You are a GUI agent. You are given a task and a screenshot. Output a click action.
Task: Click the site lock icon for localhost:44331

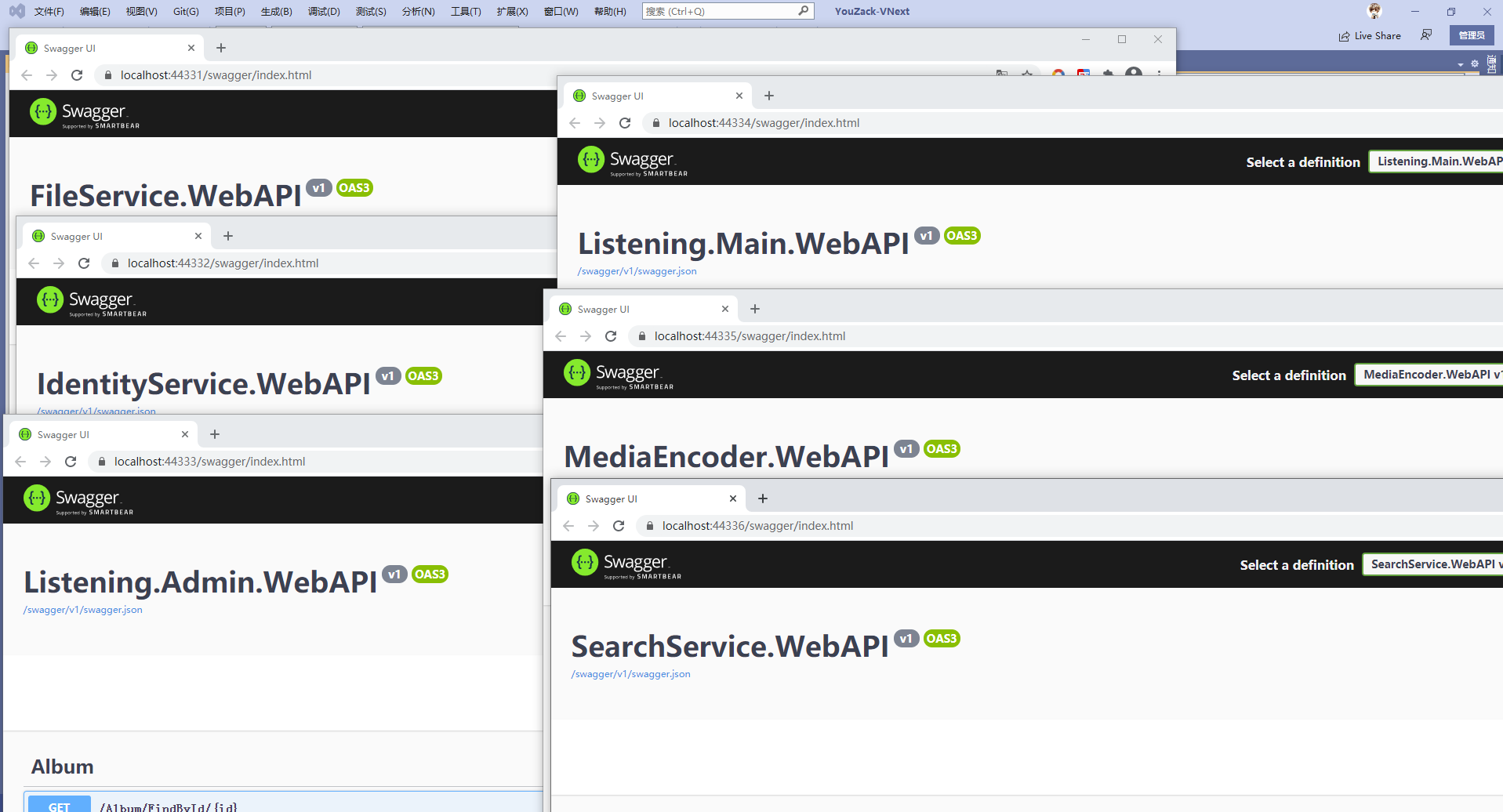(x=108, y=75)
